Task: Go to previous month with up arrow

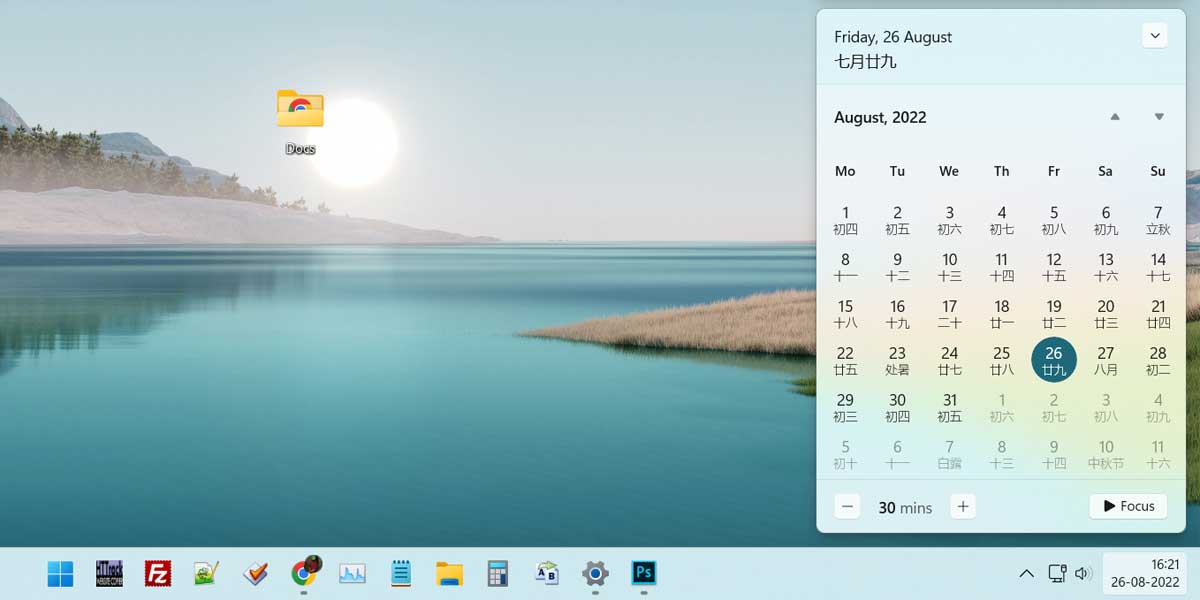Action: 1115,117
